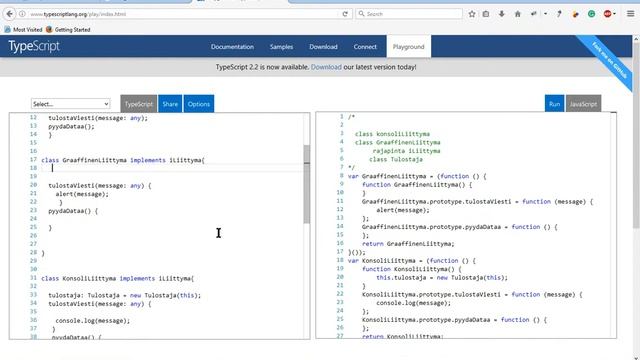Click the Download link in the banner

click(326, 67)
